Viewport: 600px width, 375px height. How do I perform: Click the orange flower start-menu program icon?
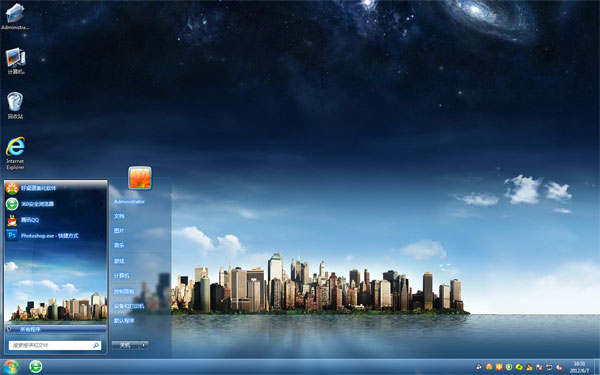[x=12, y=188]
